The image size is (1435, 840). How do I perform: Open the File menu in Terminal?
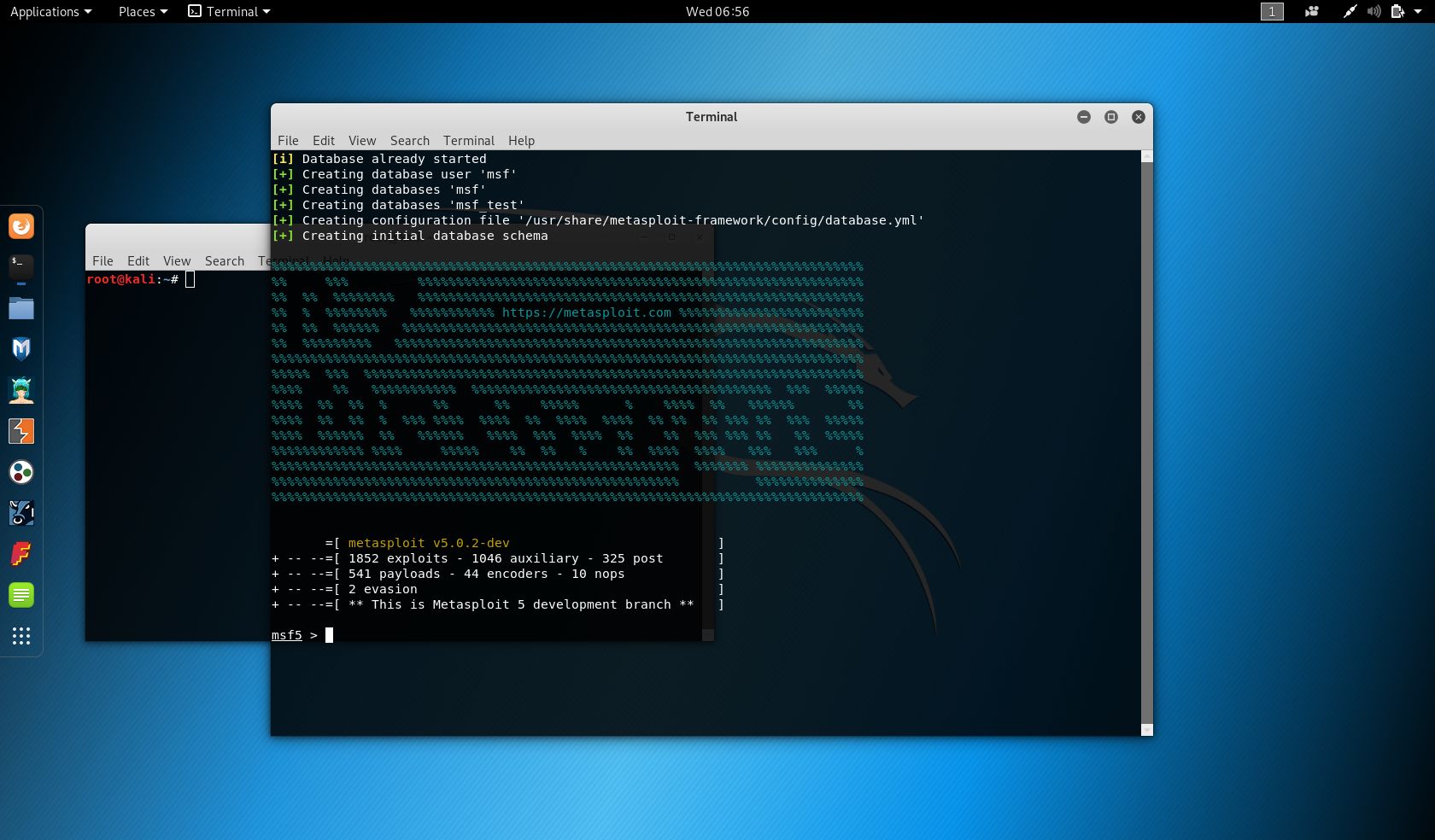click(x=288, y=141)
